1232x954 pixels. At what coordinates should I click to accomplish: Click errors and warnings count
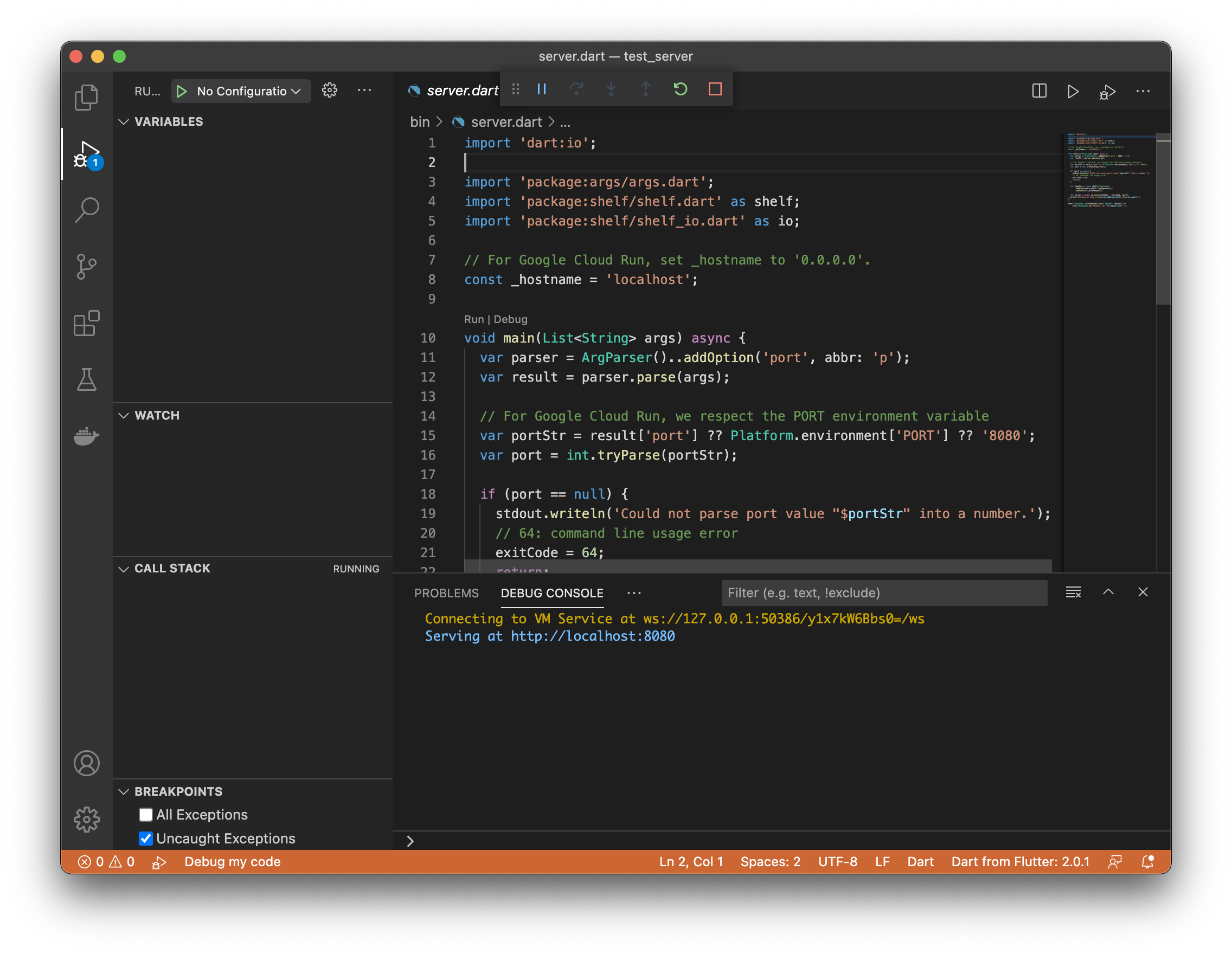click(x=106, y=861)
